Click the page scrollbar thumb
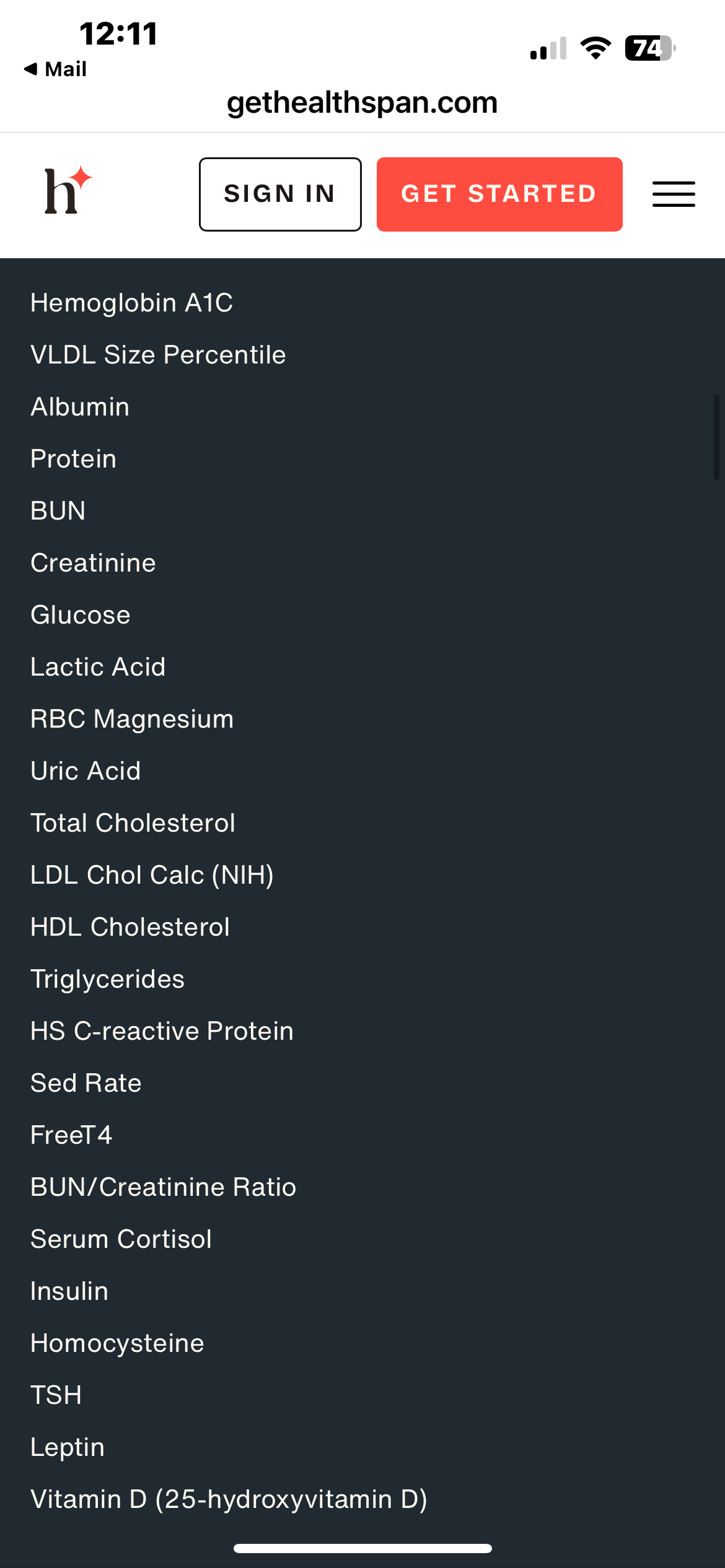Viewport: 725px width, 1568px height. coord(716,437)
